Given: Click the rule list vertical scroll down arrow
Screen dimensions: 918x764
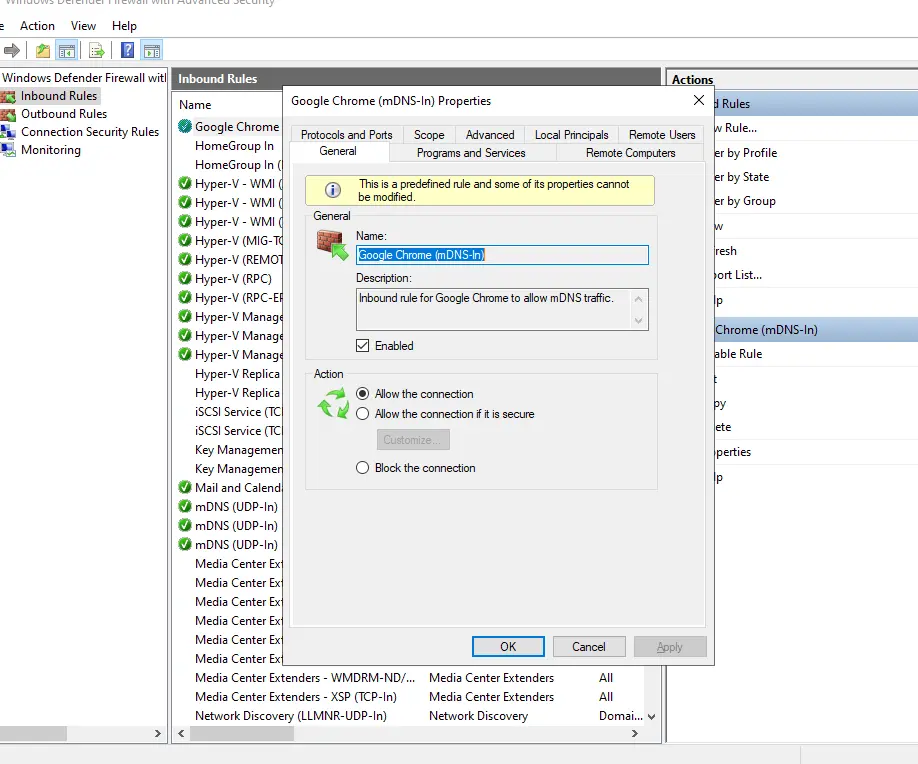Looking at the screenshot, I should click(x=651, y=717).
